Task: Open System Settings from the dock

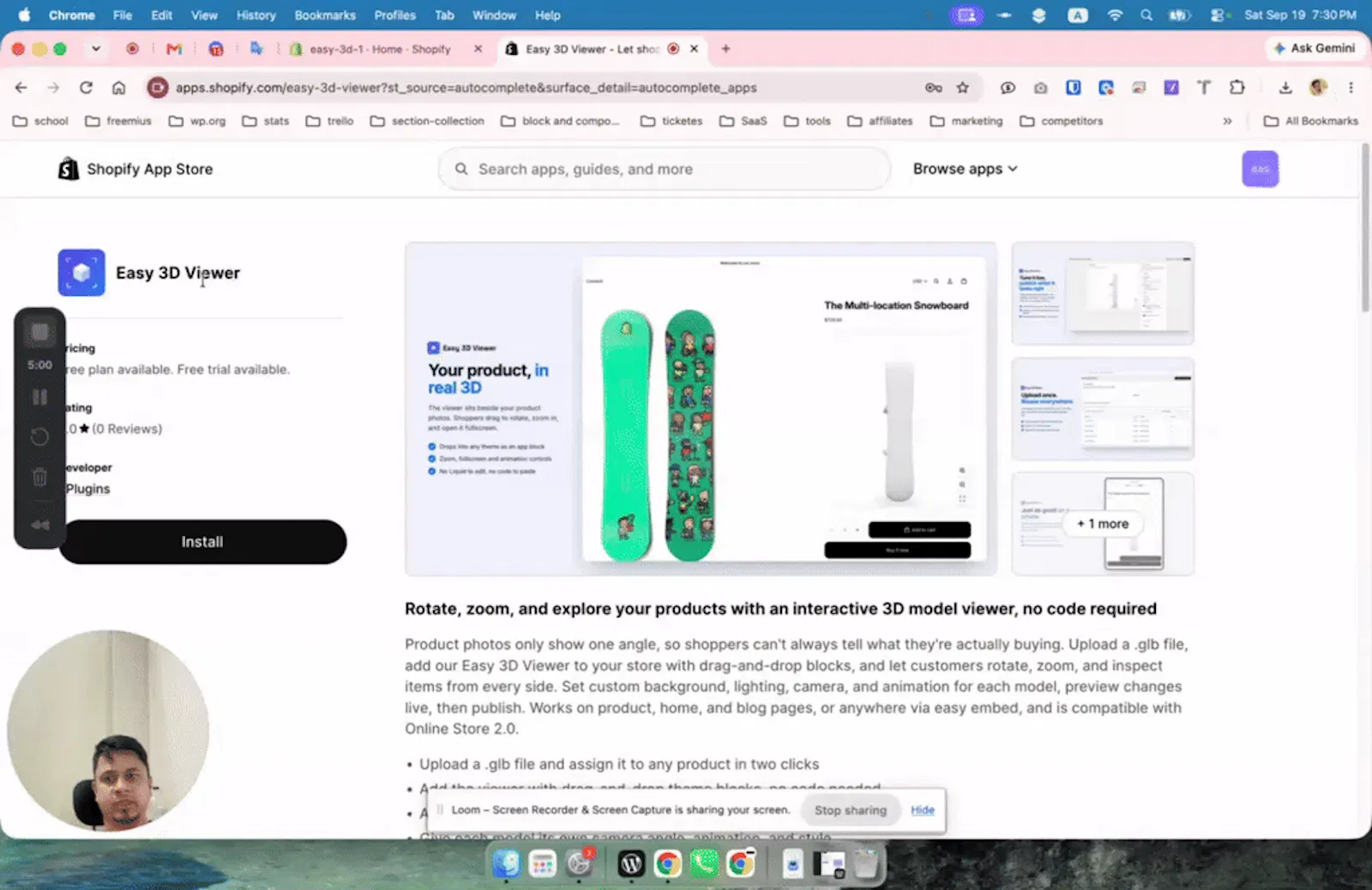Action: pos(581,863)
